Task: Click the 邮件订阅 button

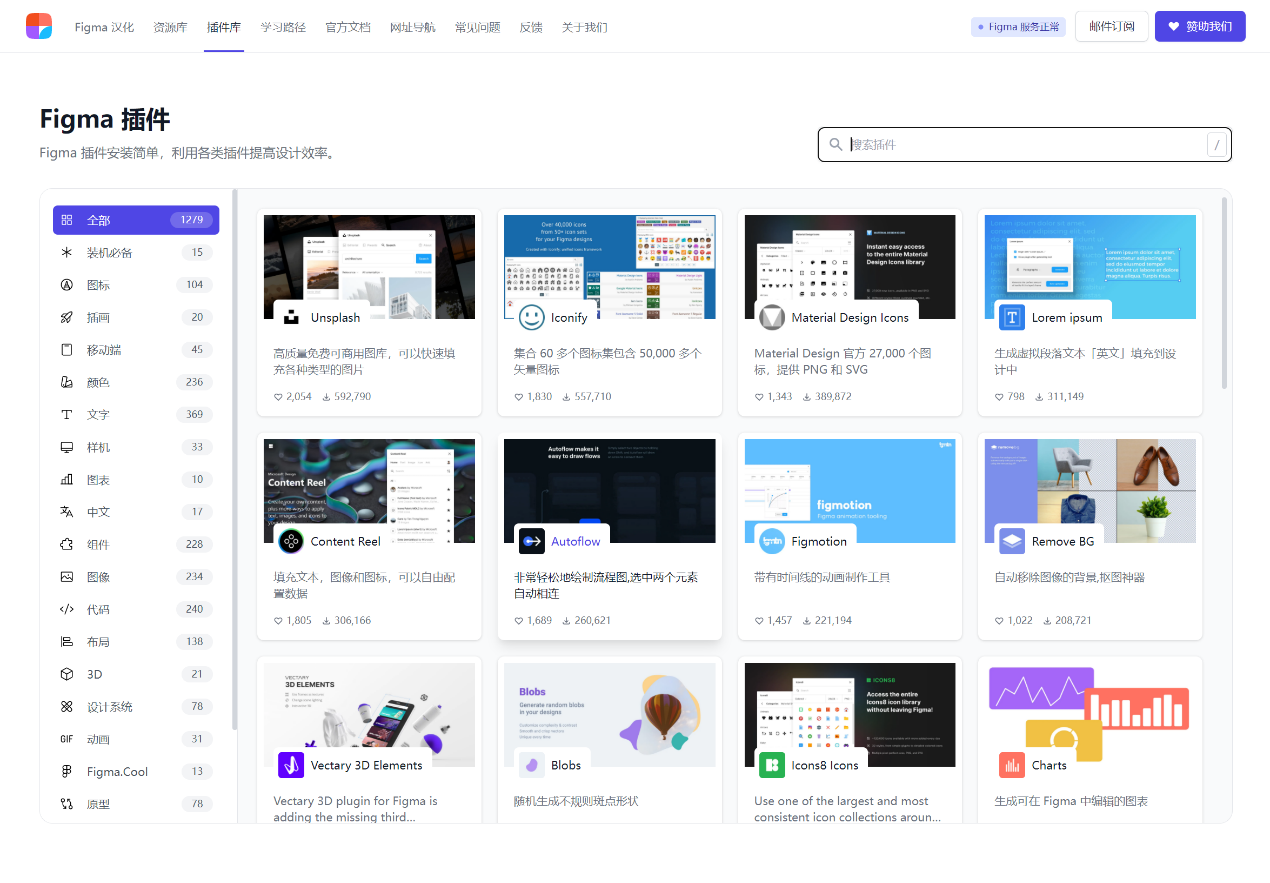Action: pyautogui.click(x=1111, y=26)
